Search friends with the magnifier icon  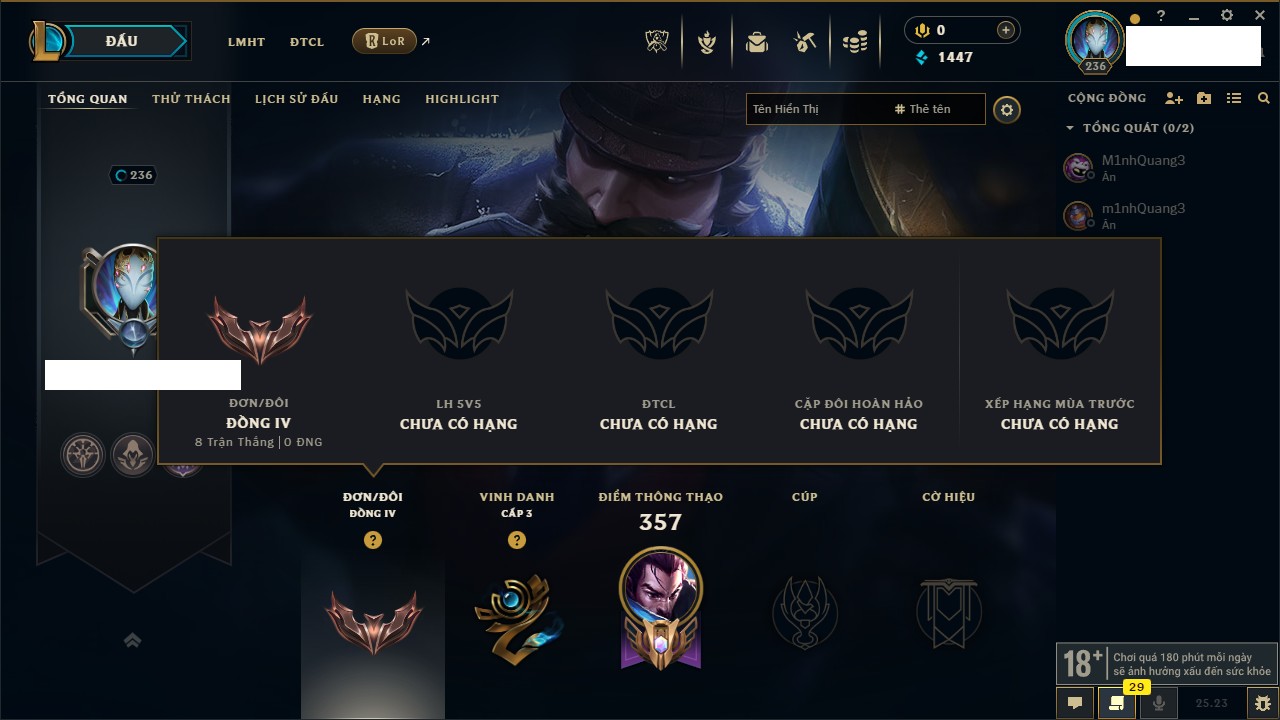click(x=1264, y=98)
